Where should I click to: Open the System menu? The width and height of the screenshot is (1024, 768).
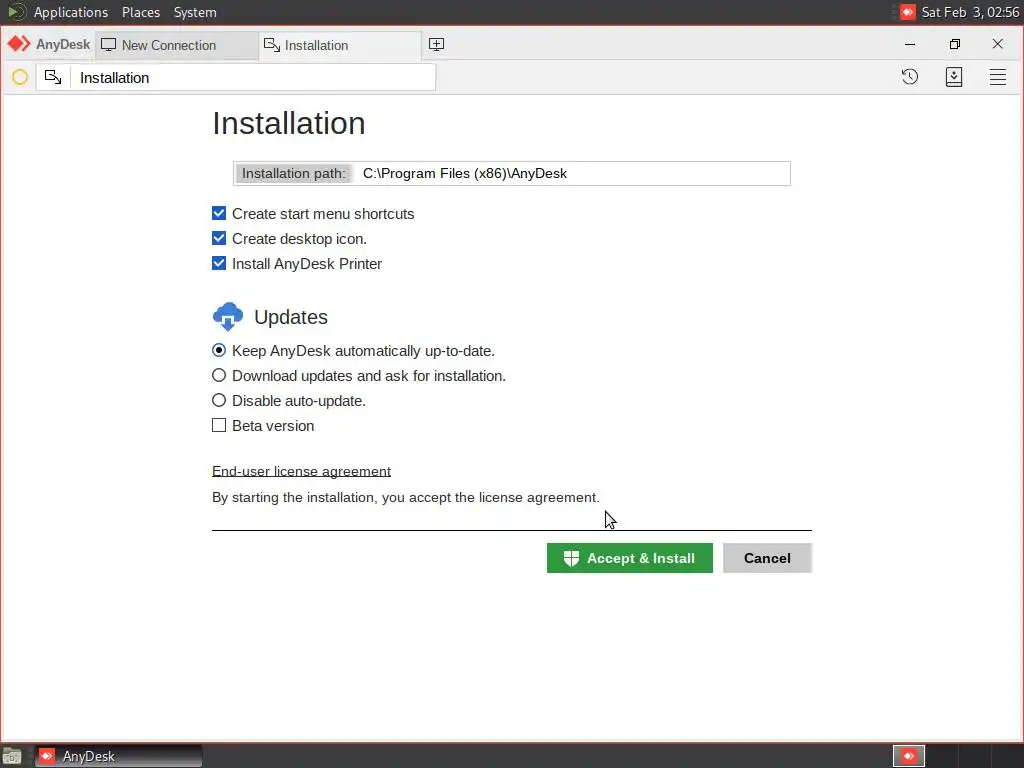[195, 12]
